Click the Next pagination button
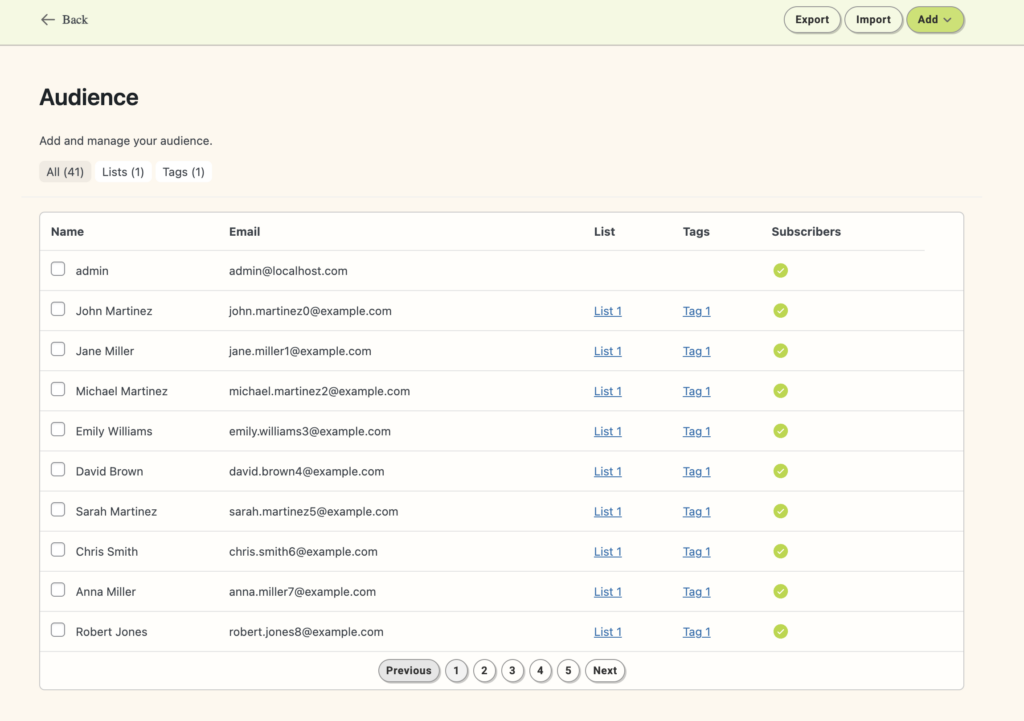The height and width of the screenshot is (721, 1024). (x=605, y=670)
